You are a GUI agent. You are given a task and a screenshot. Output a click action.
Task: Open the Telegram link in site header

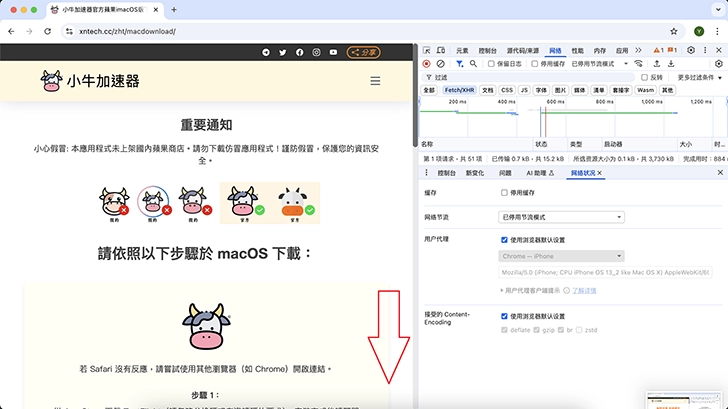266,52
